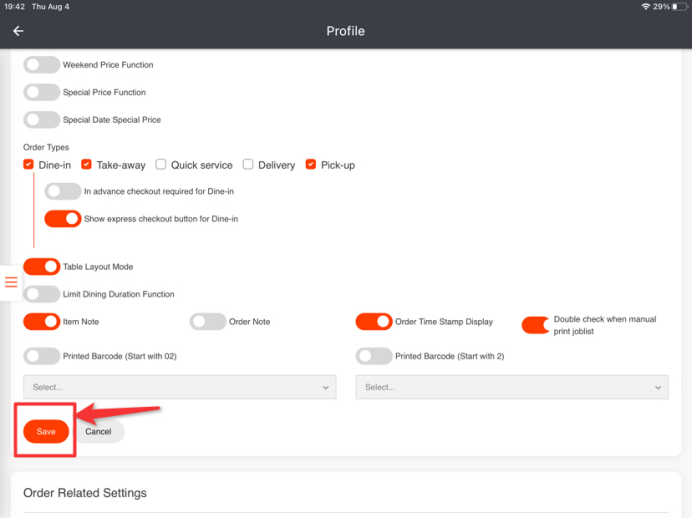Uncheck the Dine-in order type
The image size is (692, 518).
[x=29, y=165]
